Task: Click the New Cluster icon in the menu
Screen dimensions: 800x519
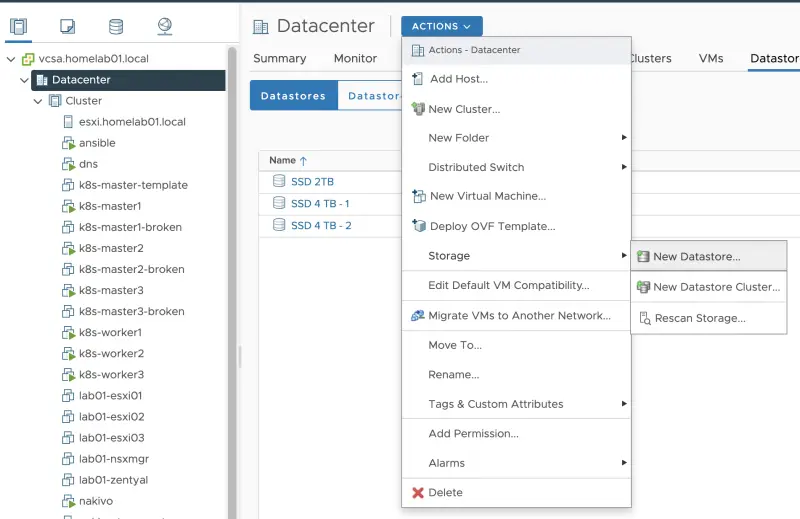Action: tap(418, 109)
